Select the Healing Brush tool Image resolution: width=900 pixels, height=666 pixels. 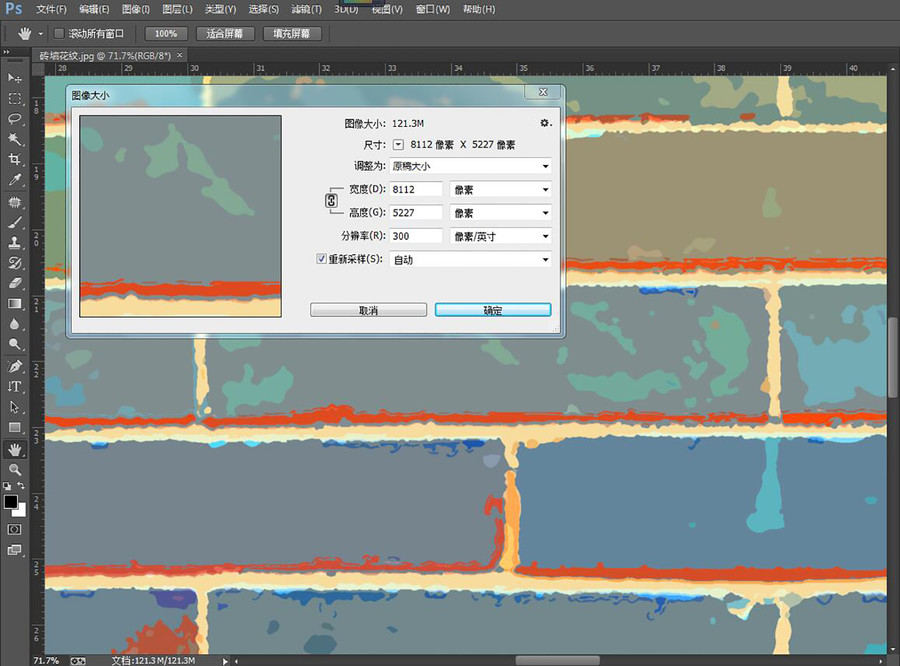14,202
